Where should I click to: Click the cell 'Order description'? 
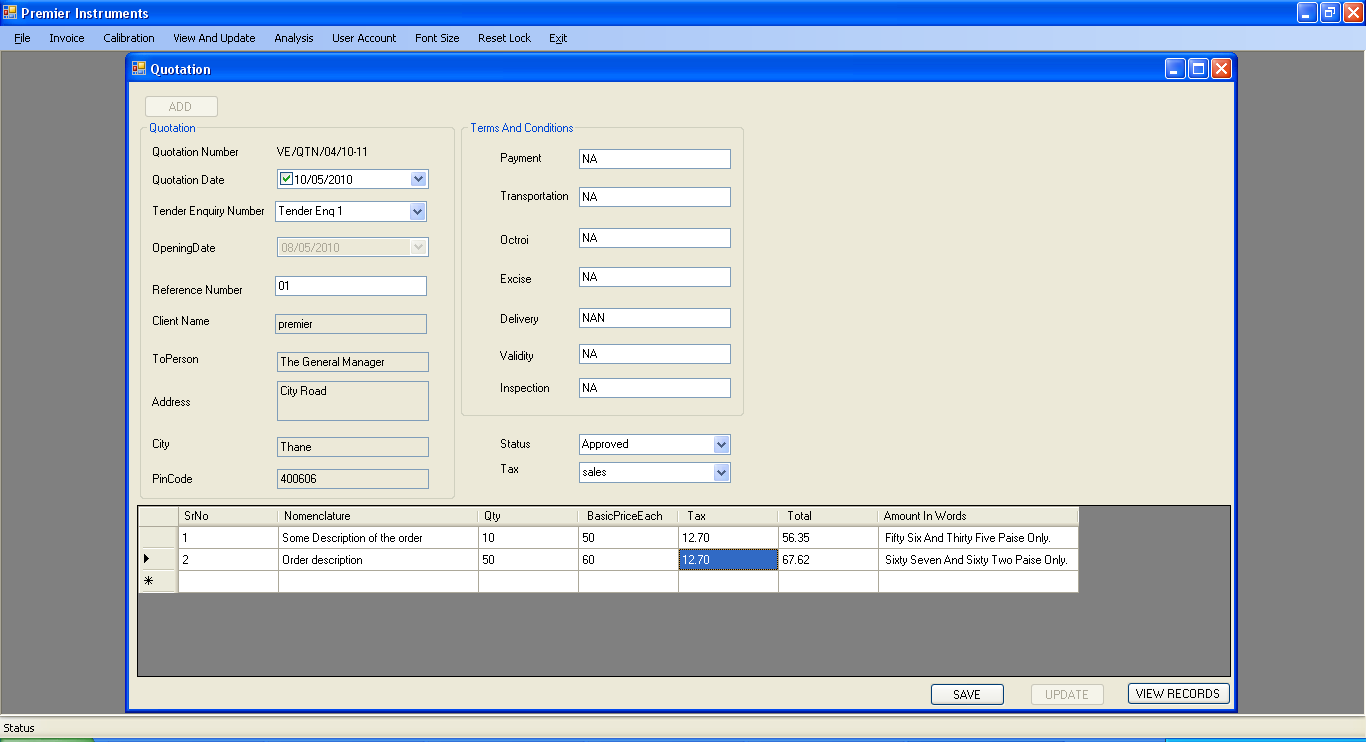tap(378, 560)
